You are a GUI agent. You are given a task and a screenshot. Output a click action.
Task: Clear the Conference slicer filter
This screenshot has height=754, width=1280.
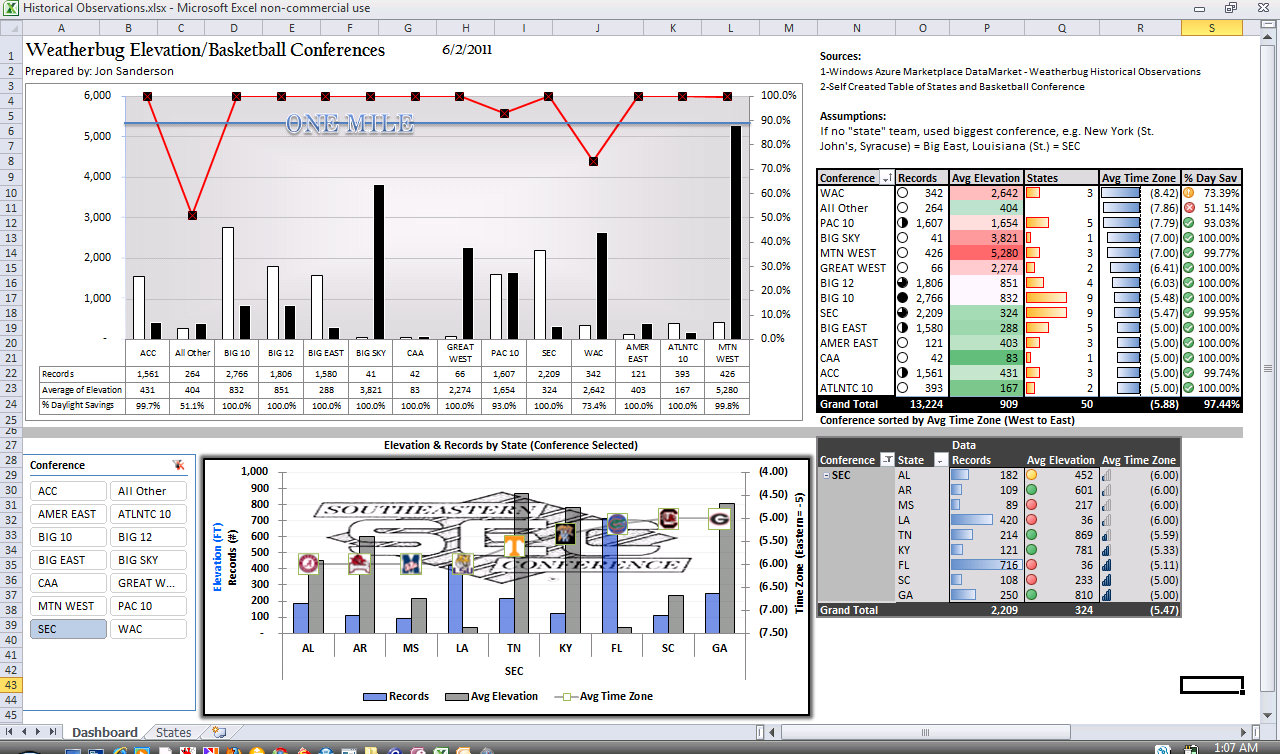pyautogui.click(x=178, y=465)
